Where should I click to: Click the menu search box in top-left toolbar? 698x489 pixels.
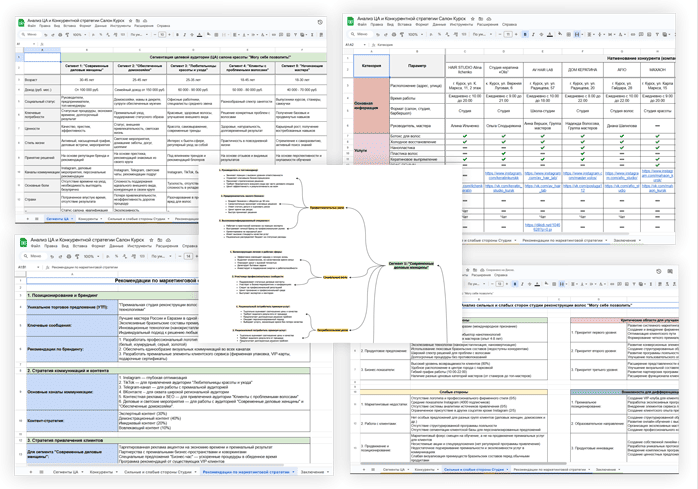[x=29, y=35]
